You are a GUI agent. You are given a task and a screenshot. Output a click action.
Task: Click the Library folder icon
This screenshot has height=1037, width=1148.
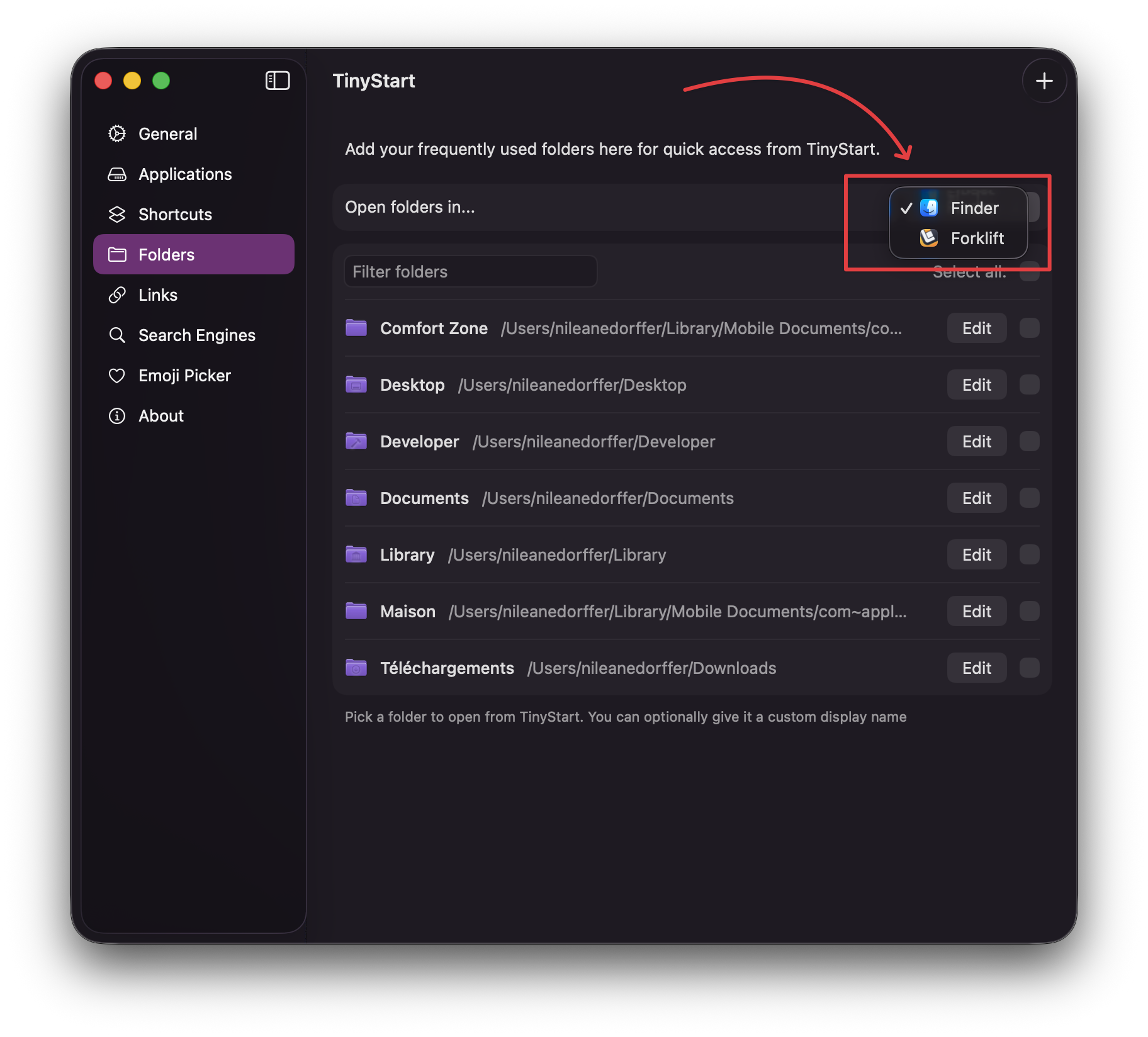click(356, 554)
